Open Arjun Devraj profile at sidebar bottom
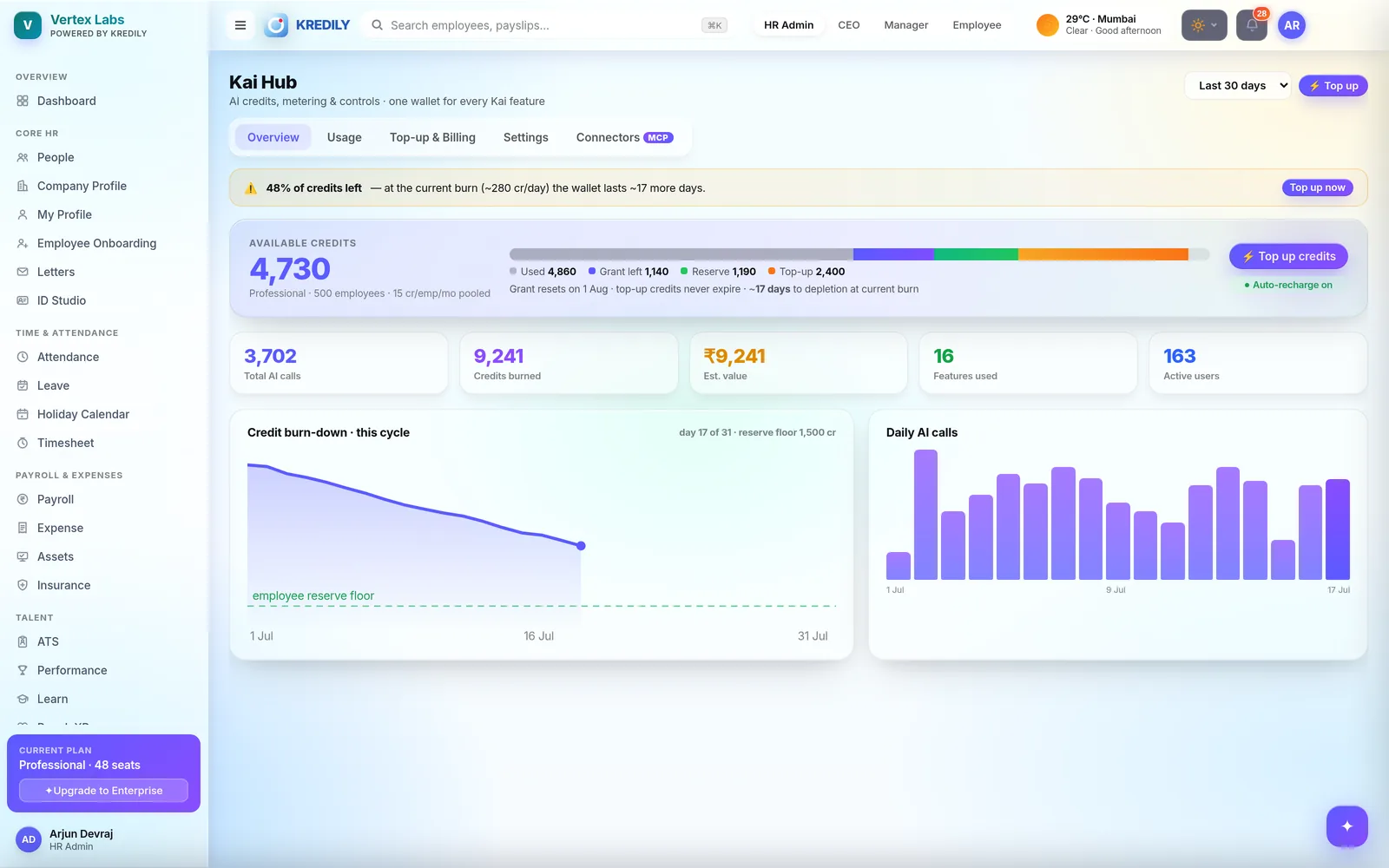 tap(104, 839)
